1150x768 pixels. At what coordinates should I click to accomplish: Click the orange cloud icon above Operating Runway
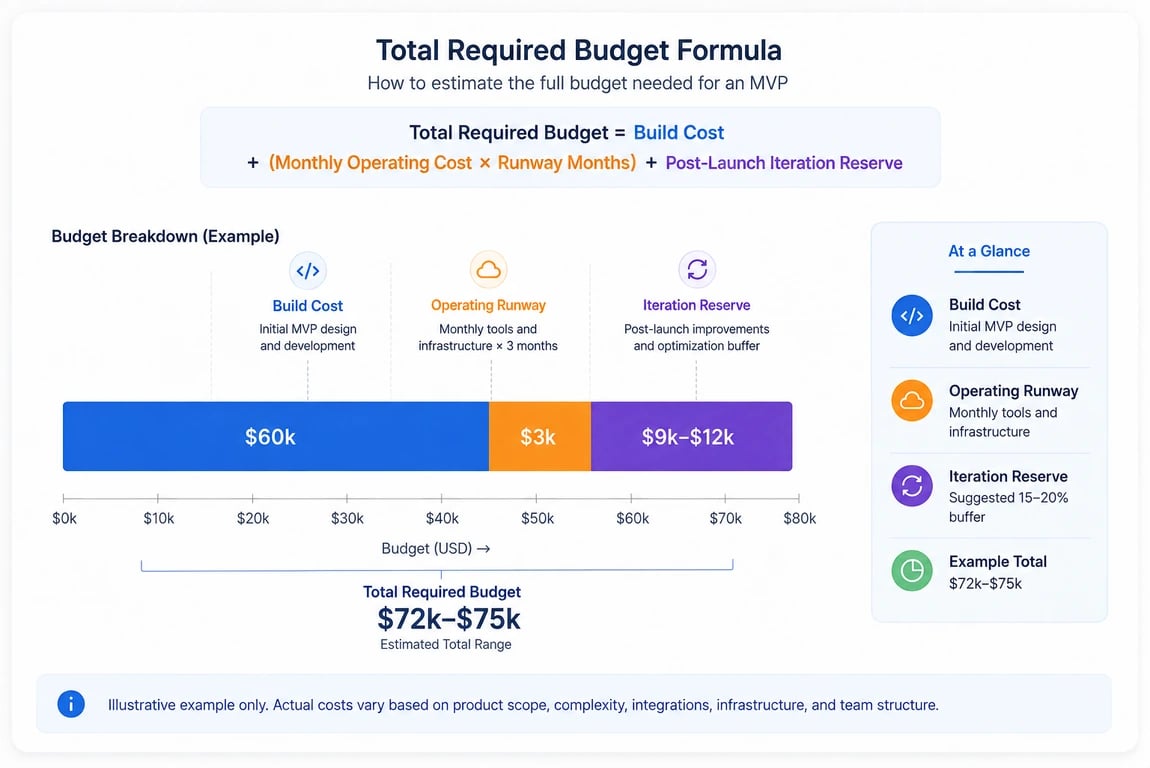pyautogui.click(x=488, y=270)
